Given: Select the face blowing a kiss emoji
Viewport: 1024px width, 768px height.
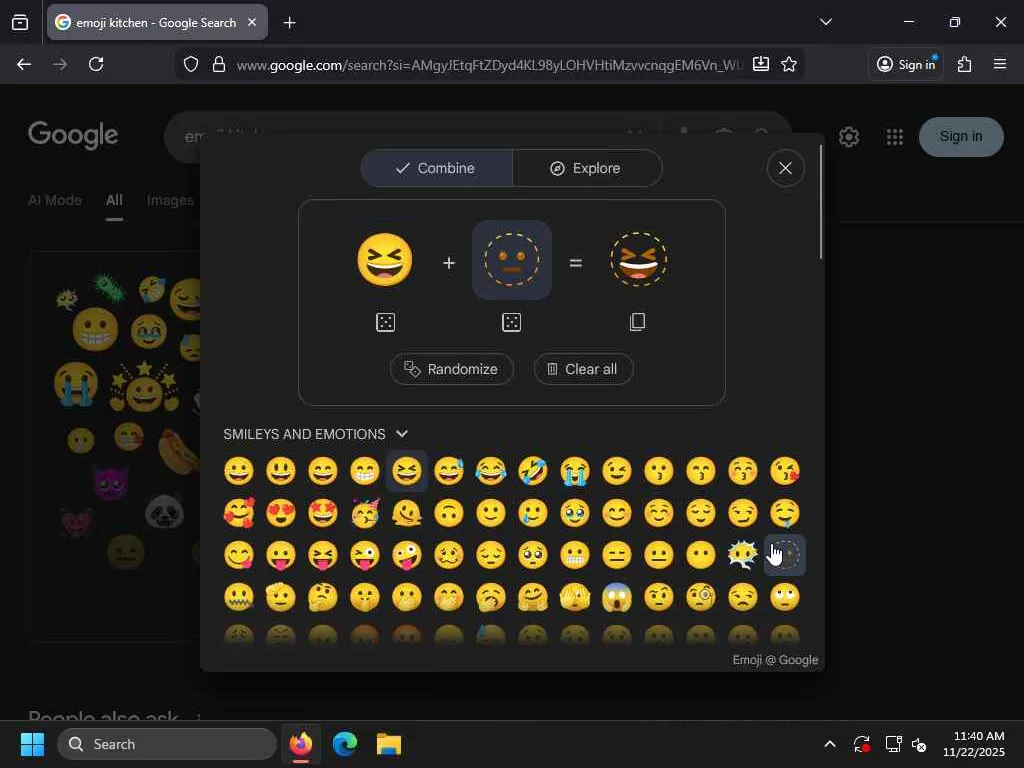Looking at the screenshot, I should coord(784,471).
